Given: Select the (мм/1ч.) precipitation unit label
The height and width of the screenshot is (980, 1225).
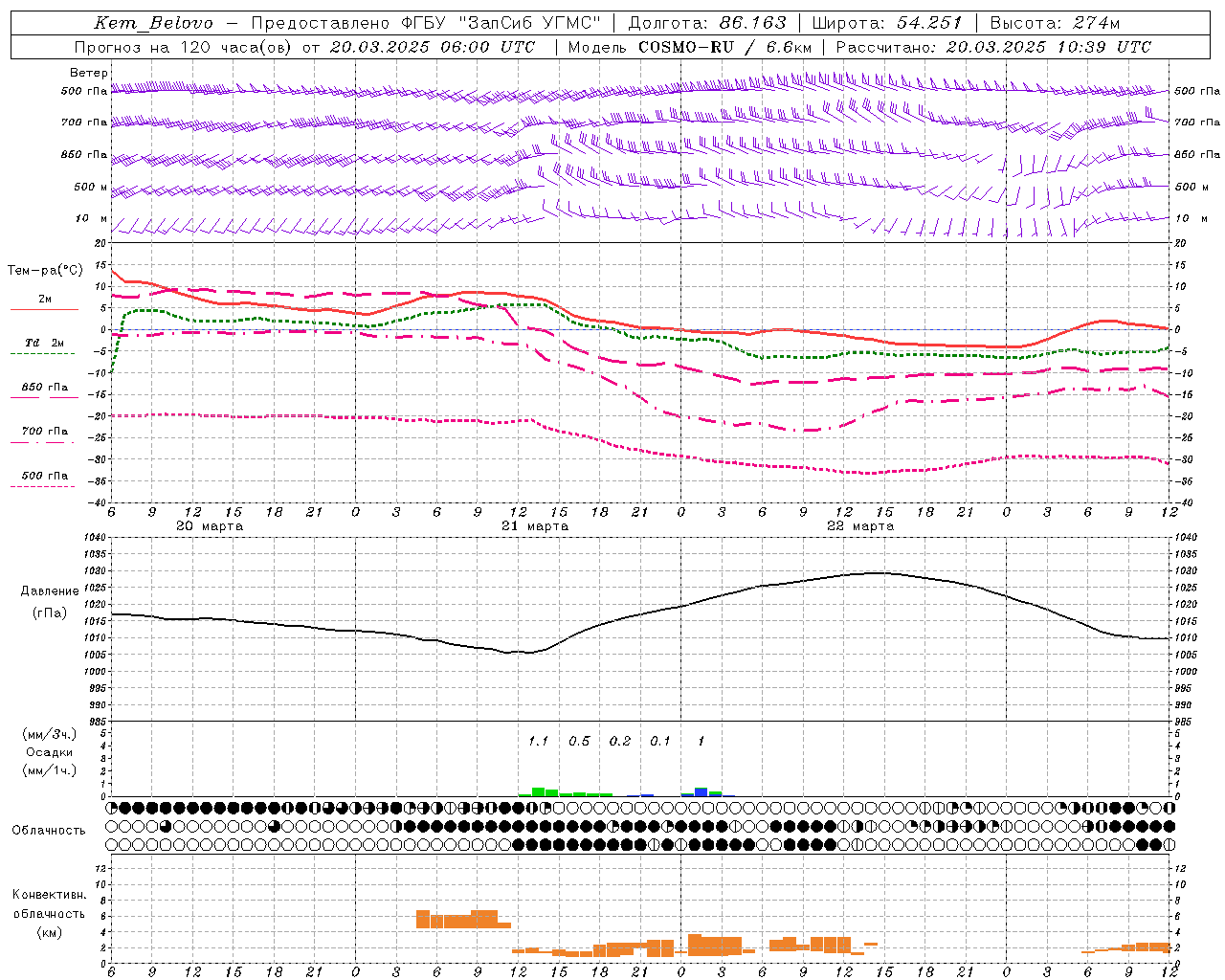Looking at the screenshot, I should tap(49, 770).
